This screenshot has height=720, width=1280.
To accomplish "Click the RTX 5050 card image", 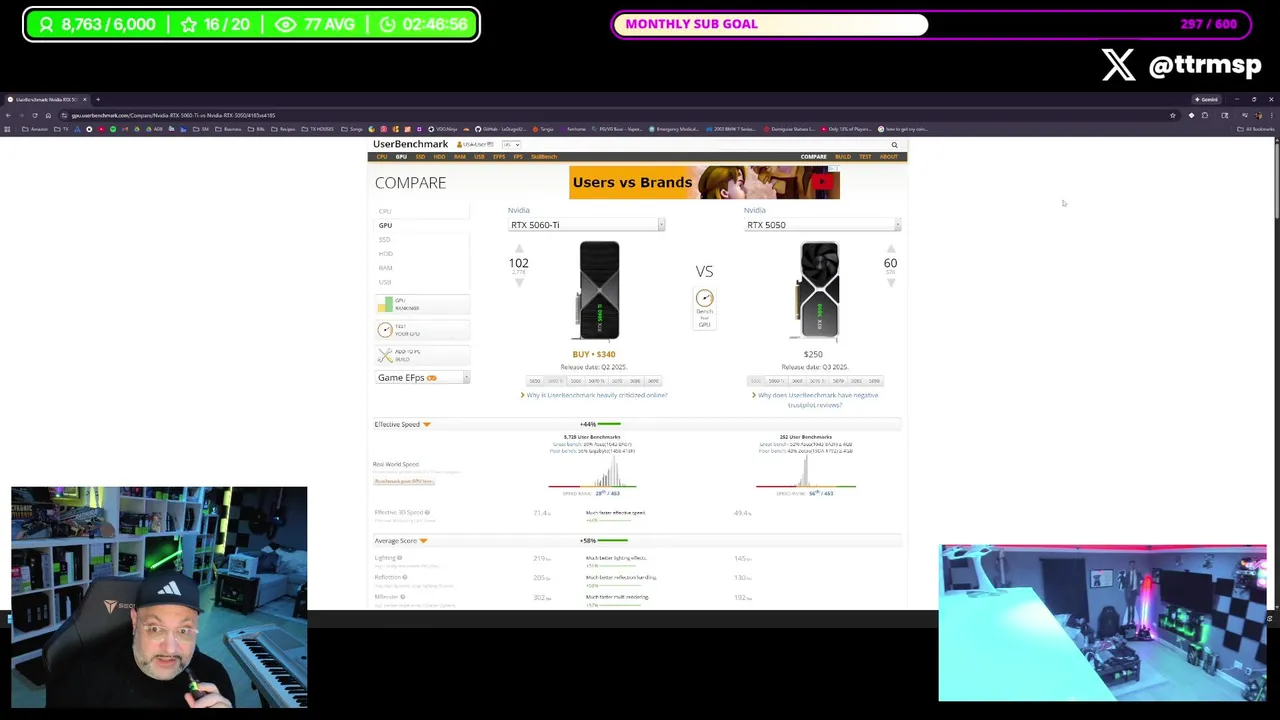I will tap(819, 291).
